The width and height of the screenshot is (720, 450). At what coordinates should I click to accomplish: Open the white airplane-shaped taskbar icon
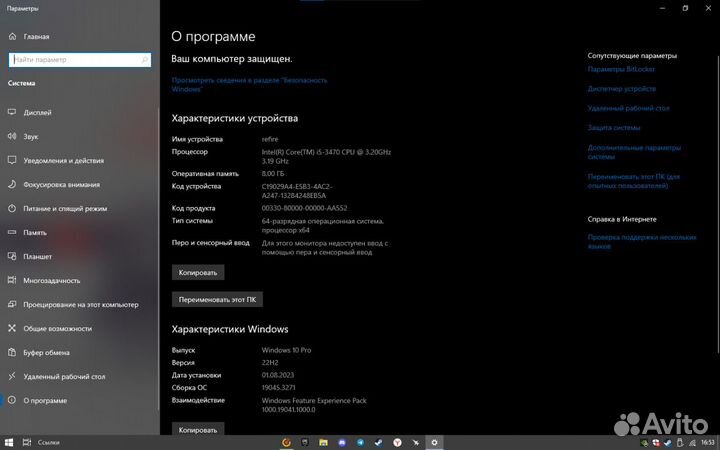(416, 443)
